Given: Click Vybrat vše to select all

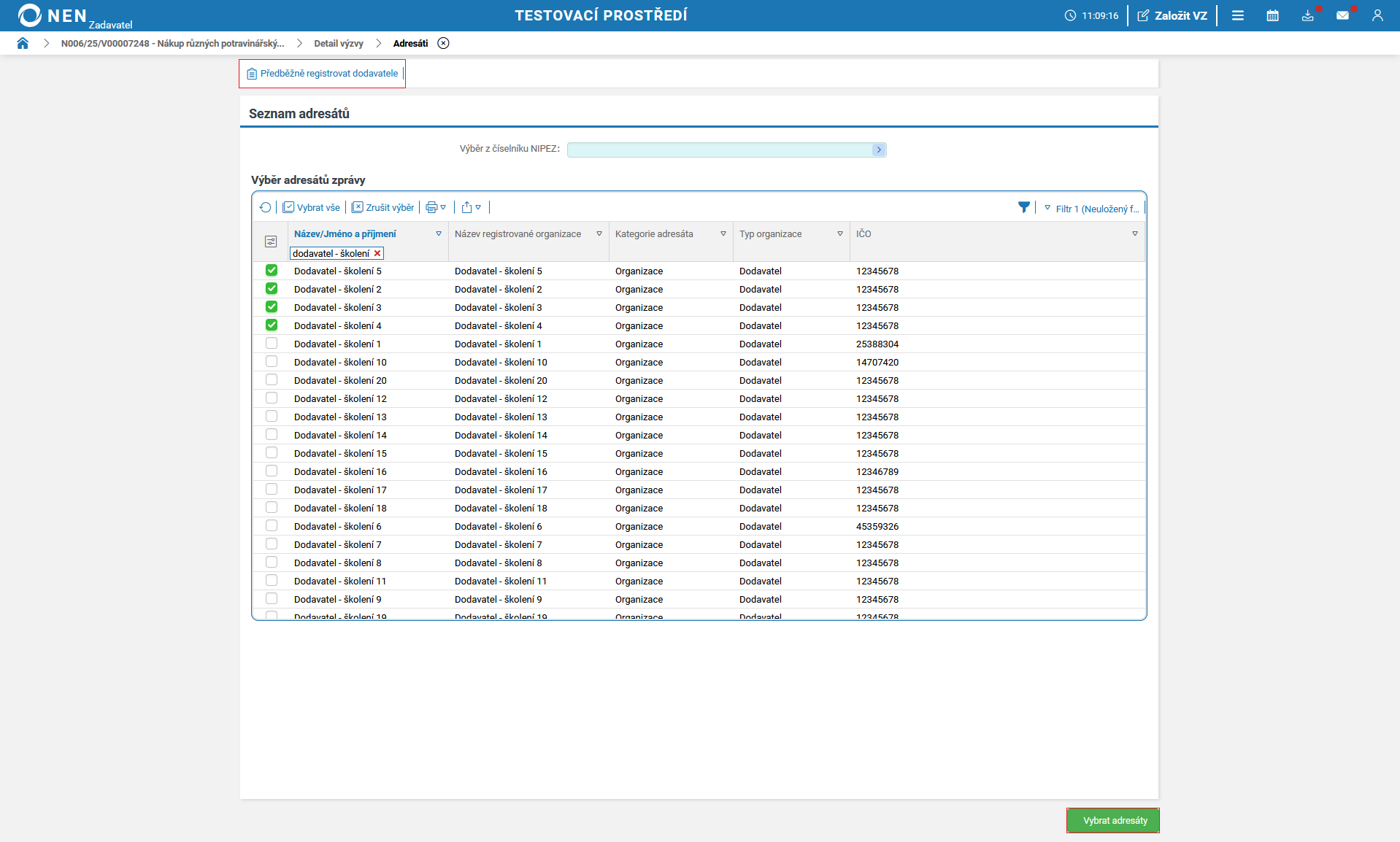Looking at the screenshot, I should click(x=312, y=208).
